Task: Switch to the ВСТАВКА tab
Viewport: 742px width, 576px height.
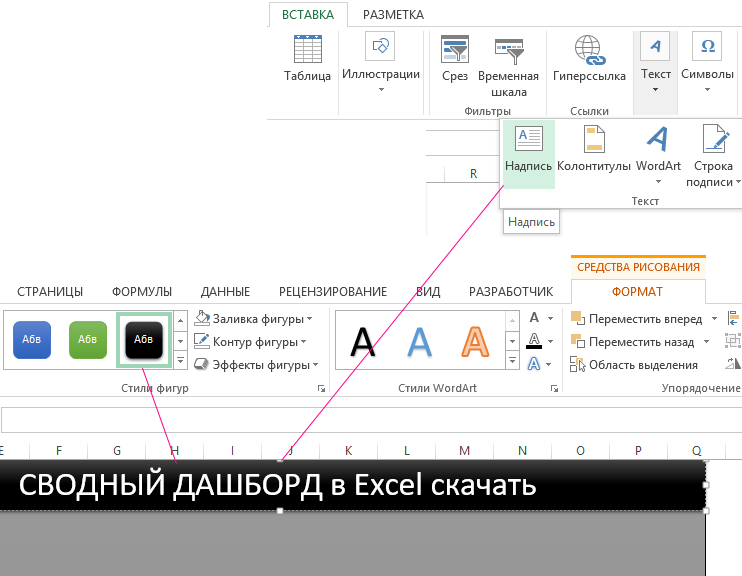Action: point(308,15)
